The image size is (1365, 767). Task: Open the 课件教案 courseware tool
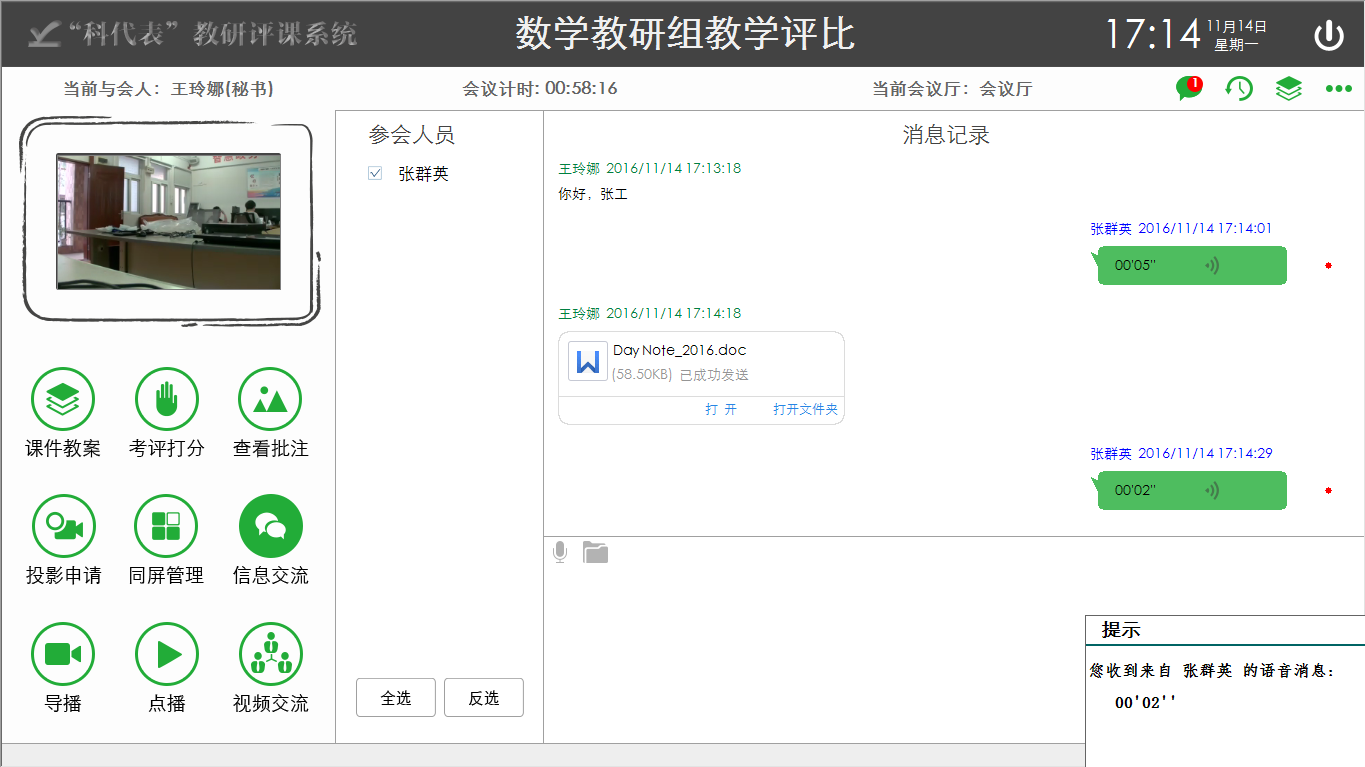pos(63,397)
